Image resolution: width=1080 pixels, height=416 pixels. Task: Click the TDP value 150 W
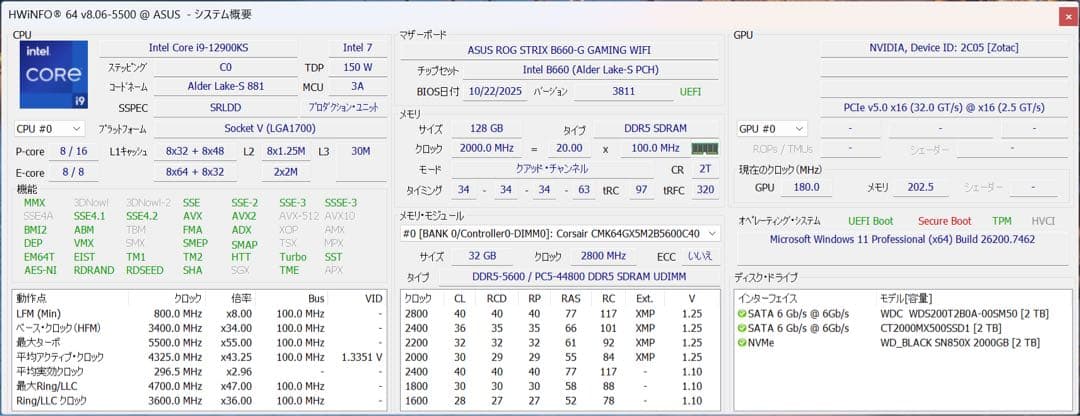point(357,67)
